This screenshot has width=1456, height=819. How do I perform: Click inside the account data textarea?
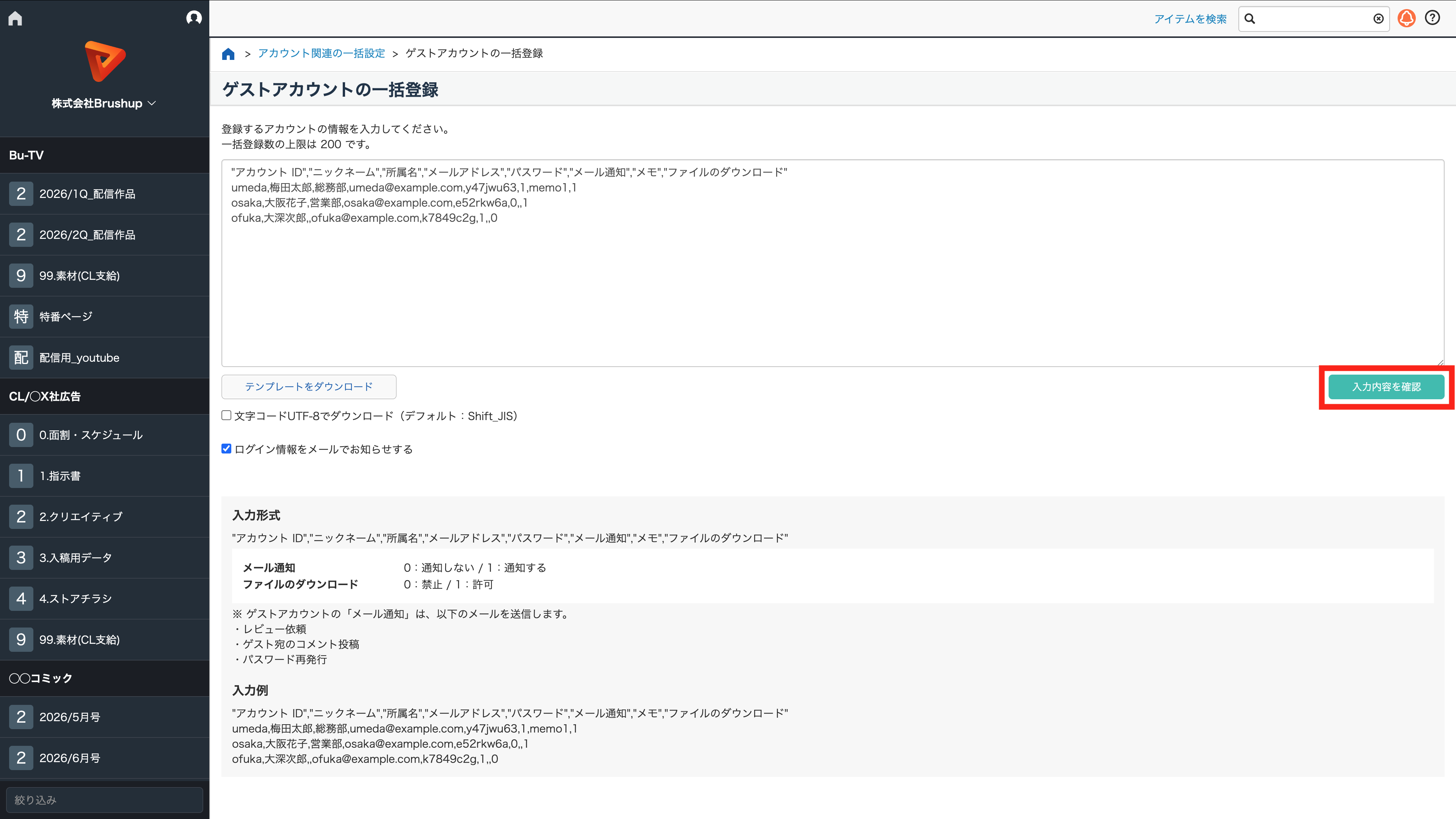[x=833, y=263]
